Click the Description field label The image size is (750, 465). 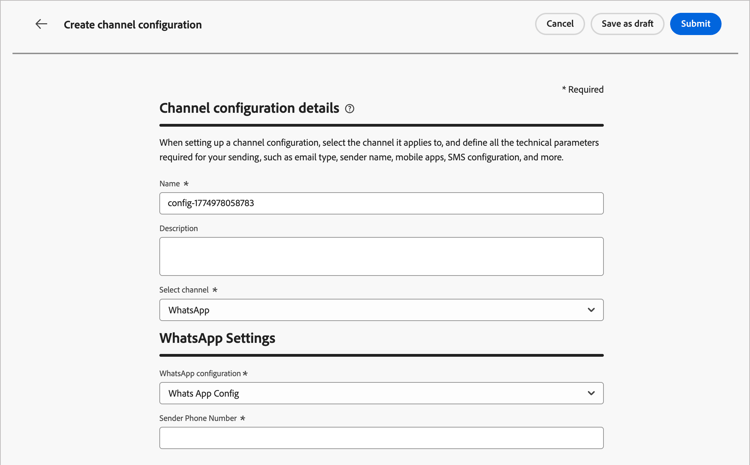point(178,228)
